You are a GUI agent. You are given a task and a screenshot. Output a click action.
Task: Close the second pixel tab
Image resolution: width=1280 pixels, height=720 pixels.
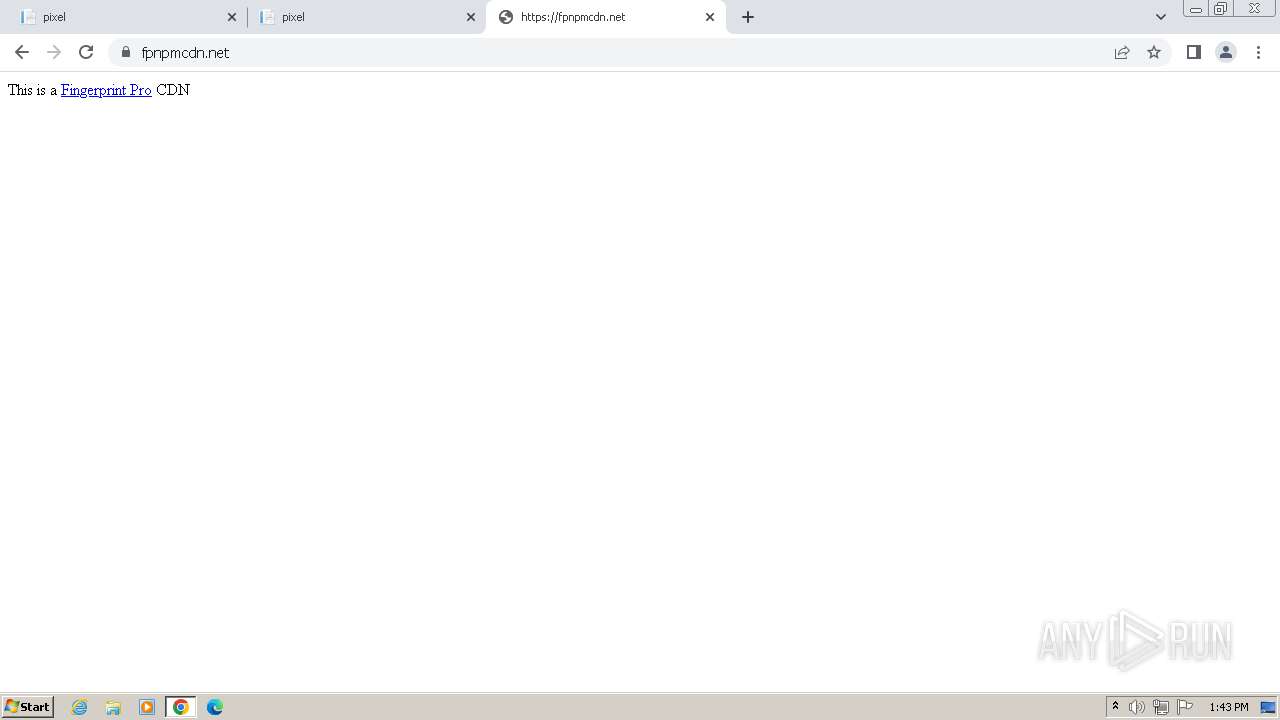pyautogui.click(x=471, y=17)
